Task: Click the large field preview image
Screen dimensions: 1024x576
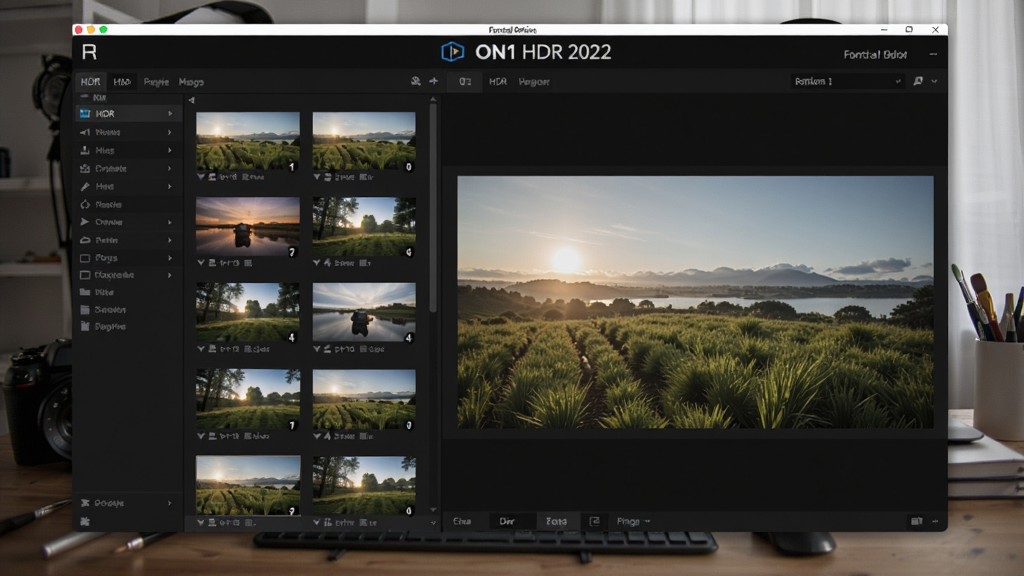Action: click(695, 302)
